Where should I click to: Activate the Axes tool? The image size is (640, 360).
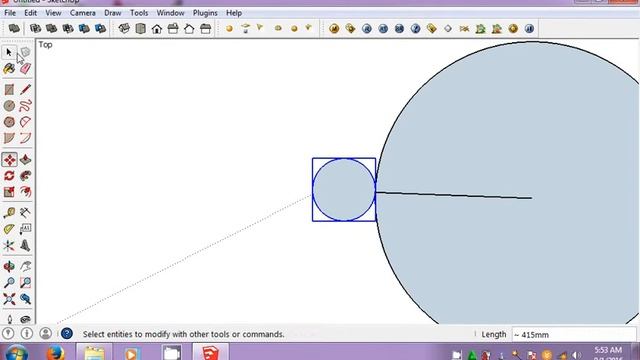point(9,245)
